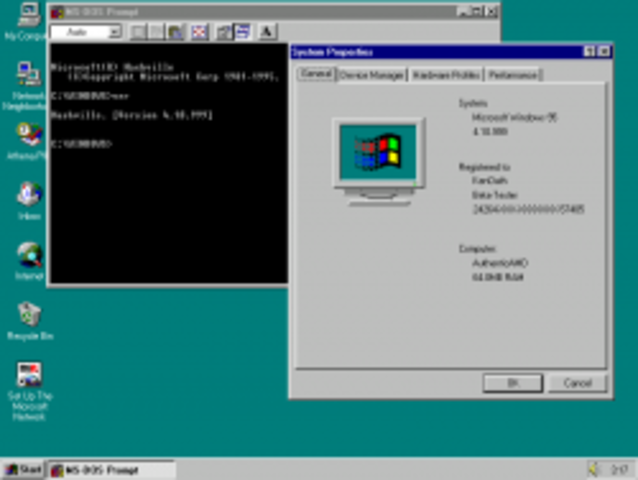638x480 pixels.
Task: Click the "Microsoft Windows 95" system text
Action: pos(514,118)
